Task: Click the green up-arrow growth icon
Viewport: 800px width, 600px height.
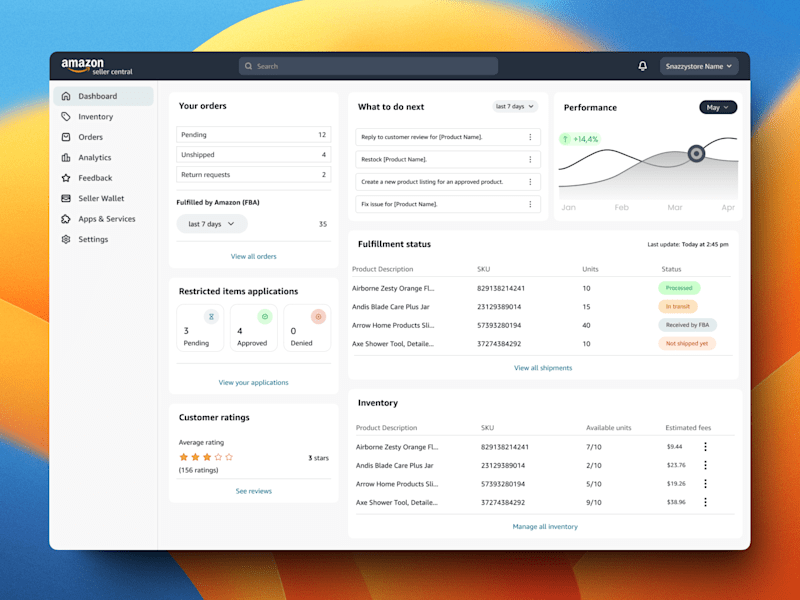Action: pos(565,139)
